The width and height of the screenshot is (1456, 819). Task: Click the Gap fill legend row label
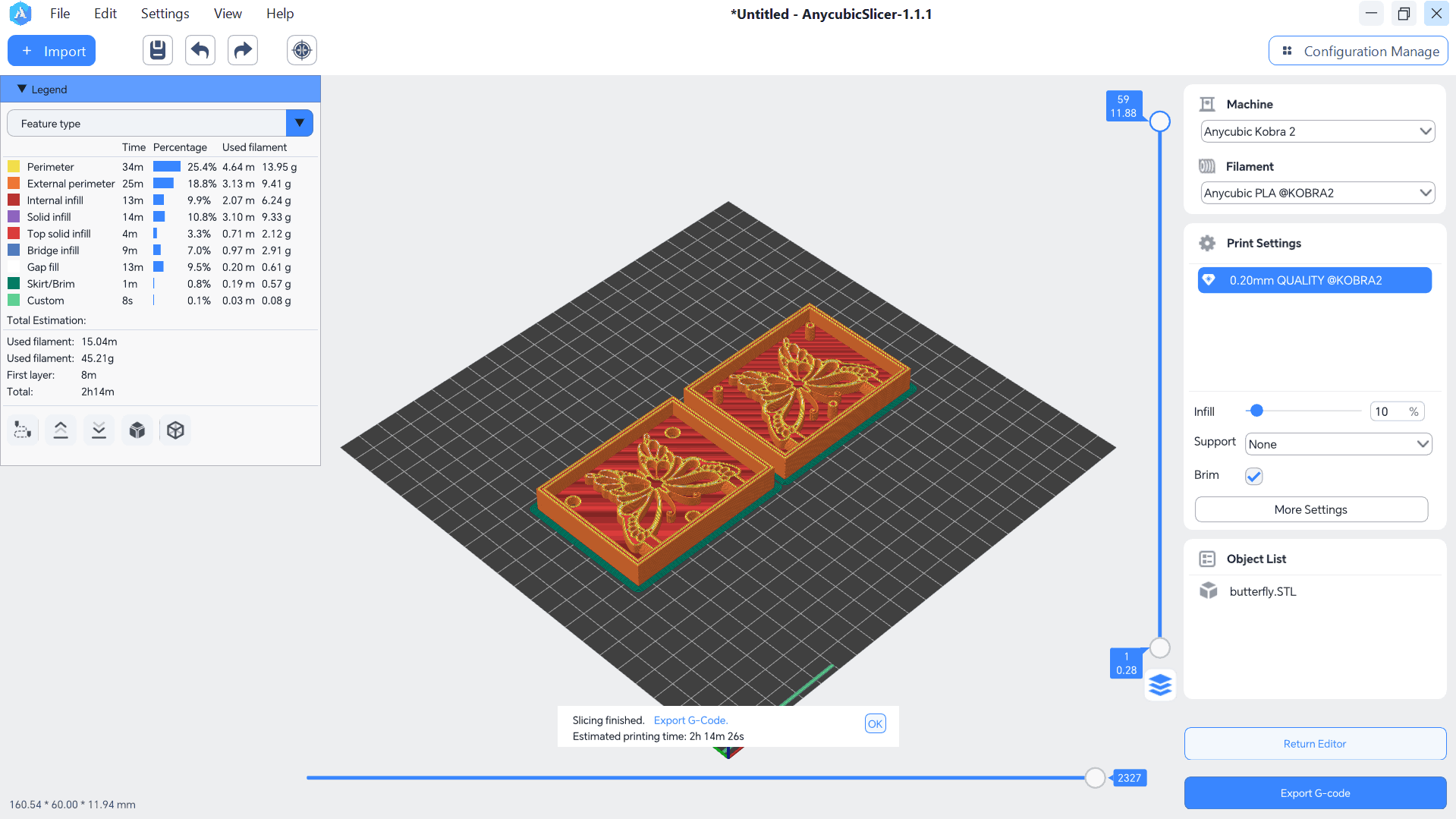[43, 267]
